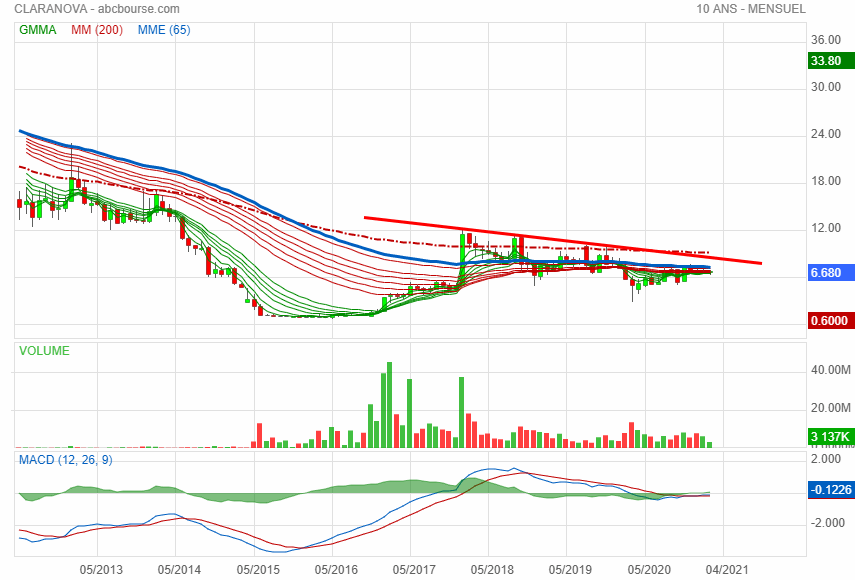Viewport: 855px width, 580px height.
Task: Click the 05/2015 date axis label
Action: 258,570
